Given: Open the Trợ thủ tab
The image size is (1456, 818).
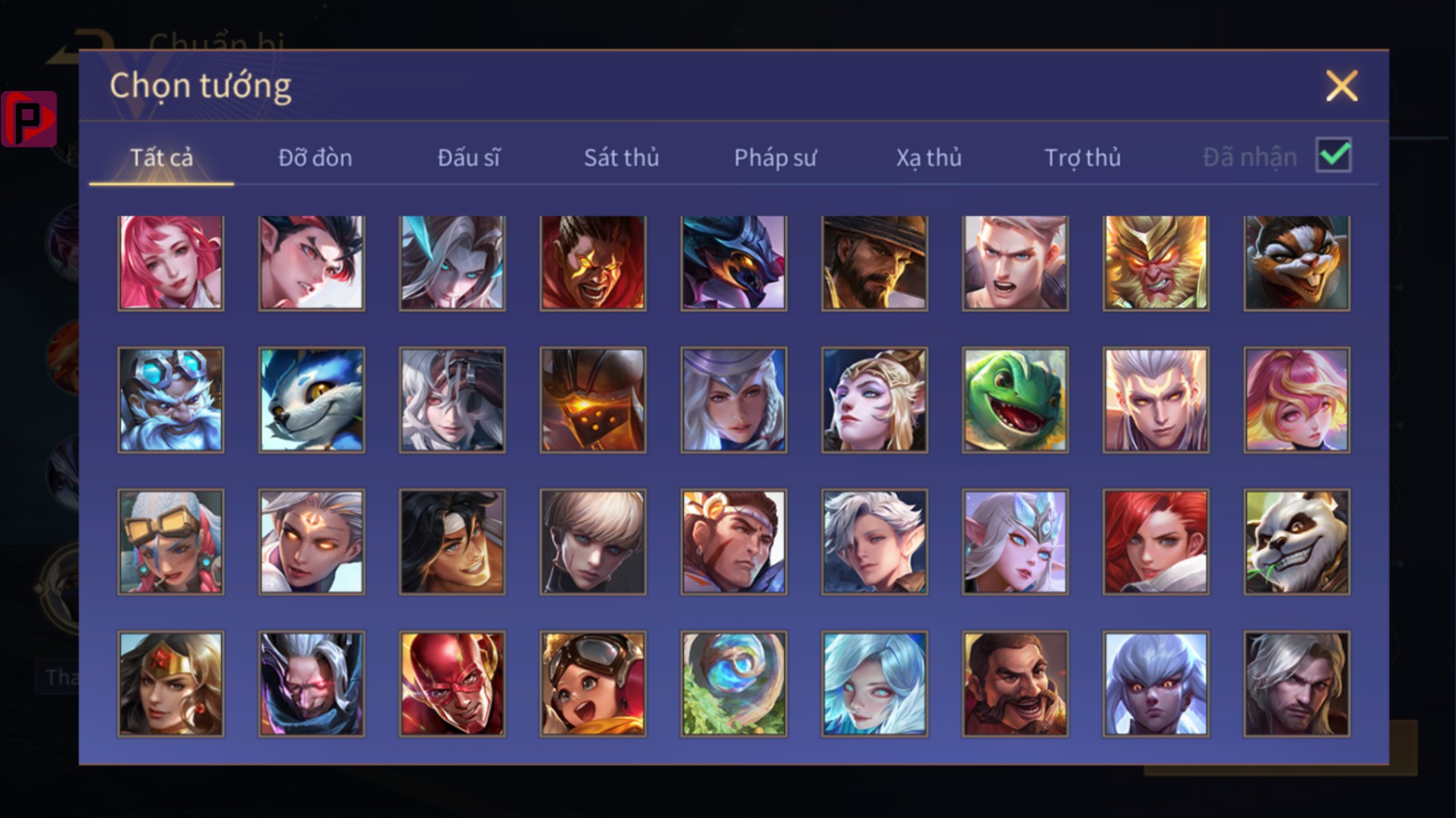Looking at the screenshot, I should point(1082,157).
